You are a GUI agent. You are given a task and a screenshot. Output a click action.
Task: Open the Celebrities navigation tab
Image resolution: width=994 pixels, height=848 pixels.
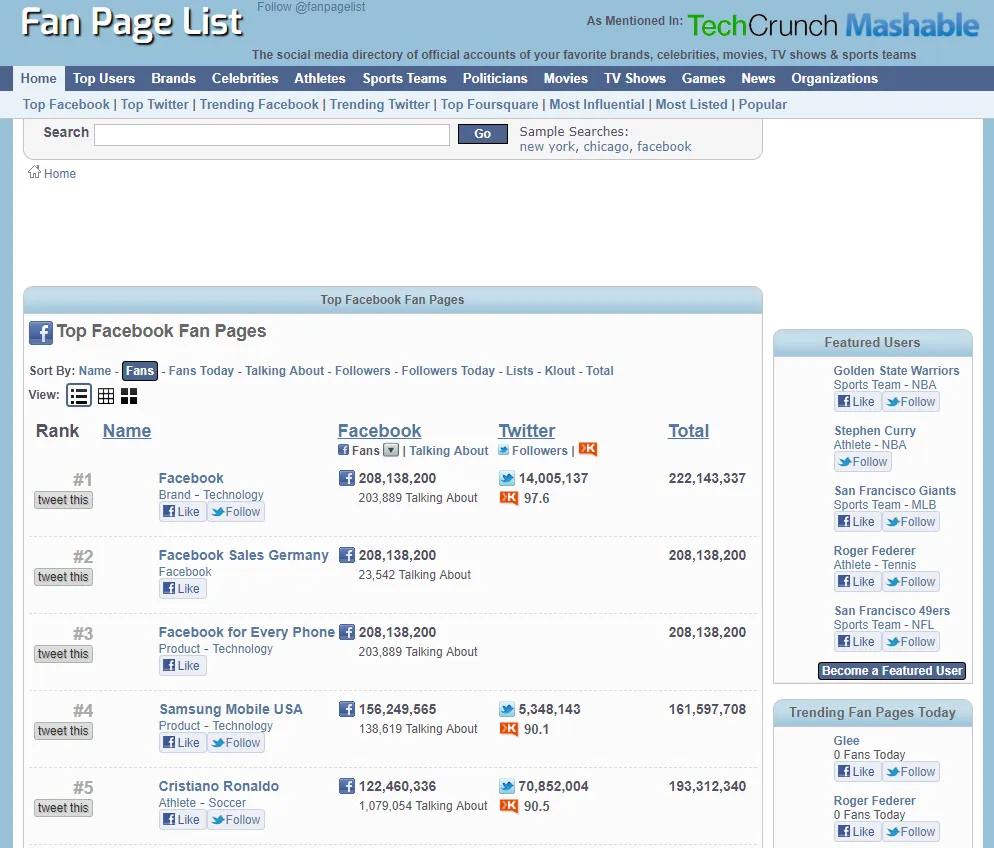coord(245,79)
